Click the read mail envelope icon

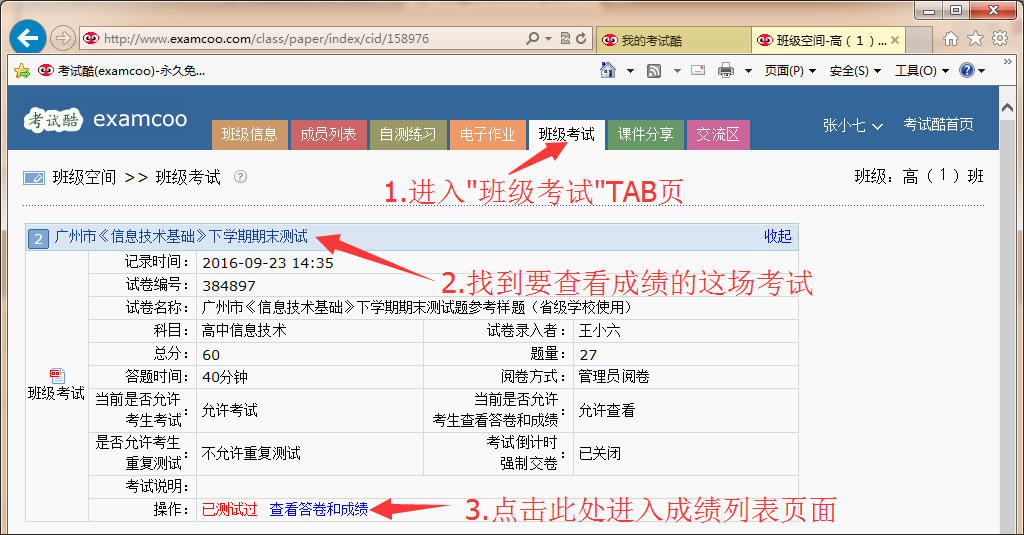(698, 71)
